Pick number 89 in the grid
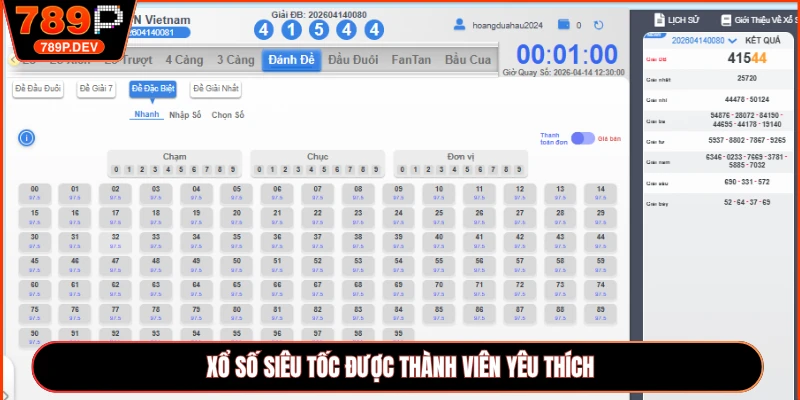Screen dimensions: 800x400 point(601,313)
